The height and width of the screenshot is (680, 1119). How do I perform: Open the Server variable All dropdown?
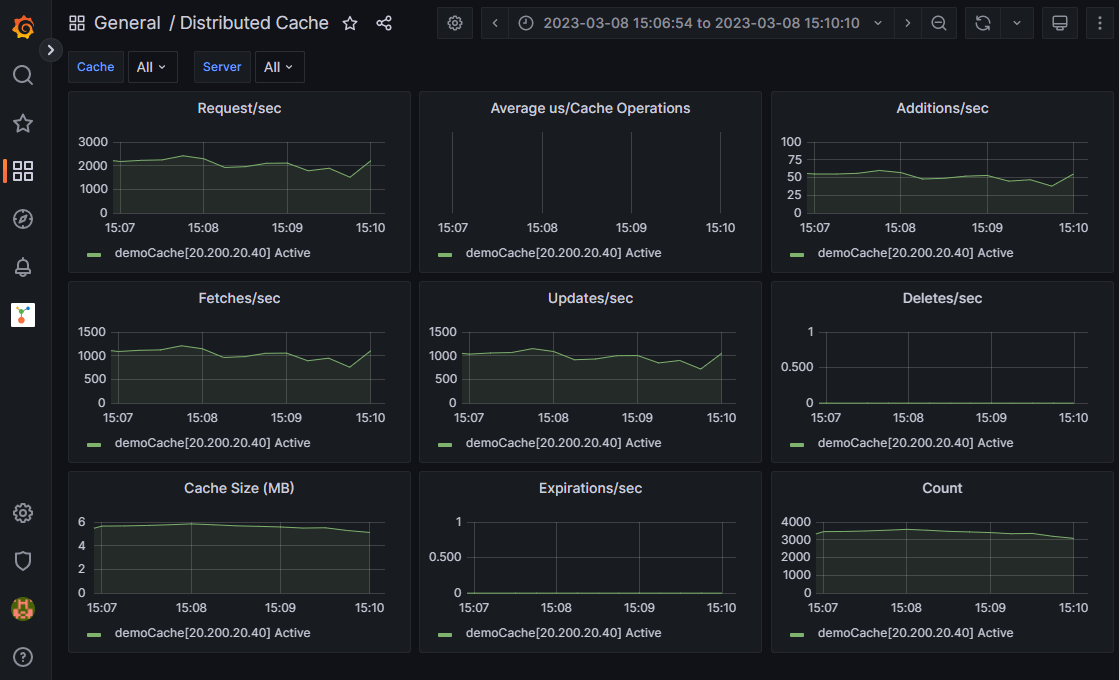click(279, 67)
